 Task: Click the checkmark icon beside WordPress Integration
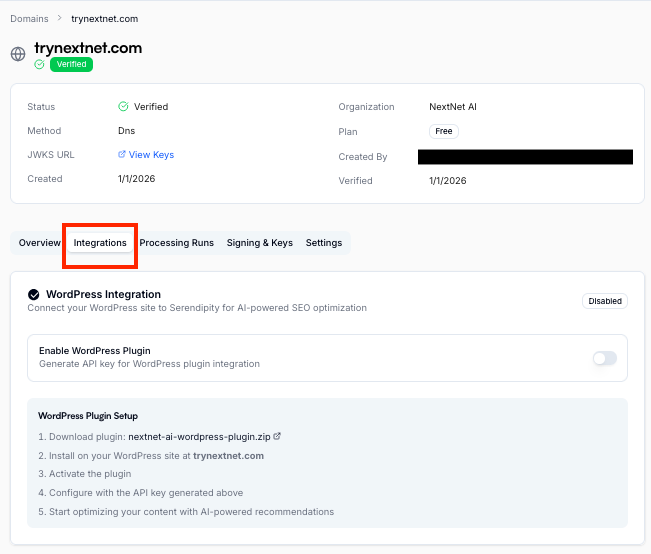click(34, 294)
